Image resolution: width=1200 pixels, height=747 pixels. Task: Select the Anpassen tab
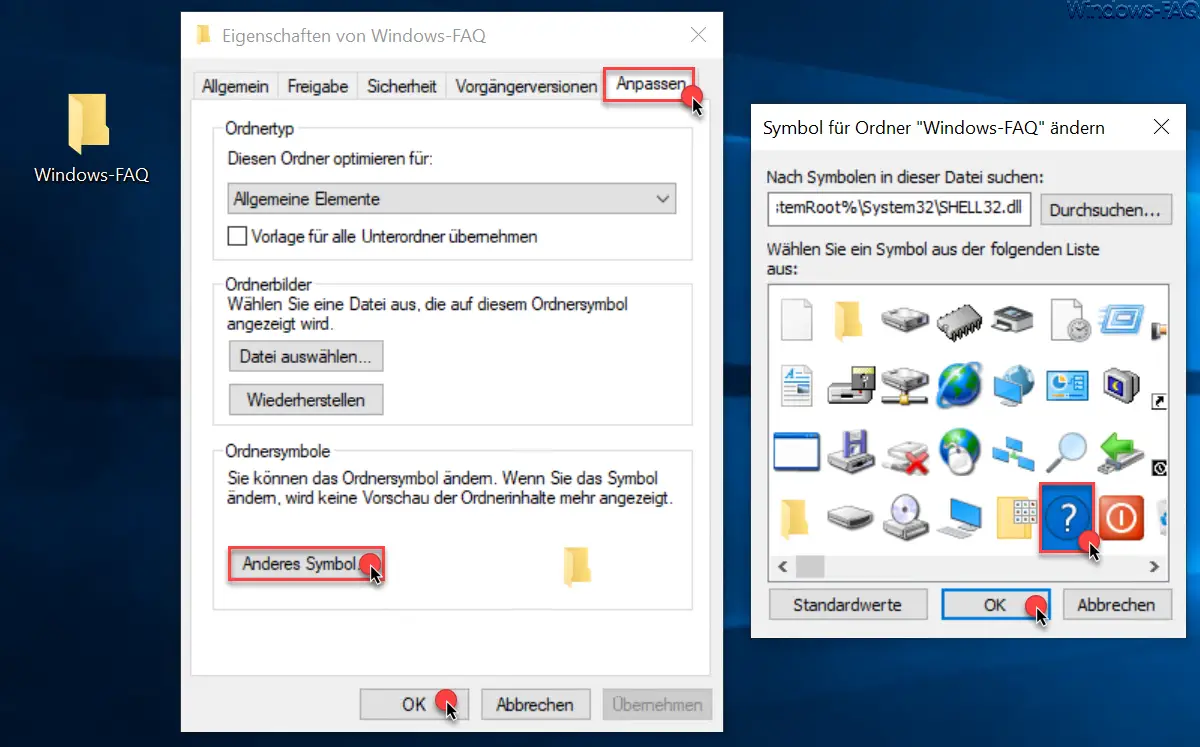point(650,84)
